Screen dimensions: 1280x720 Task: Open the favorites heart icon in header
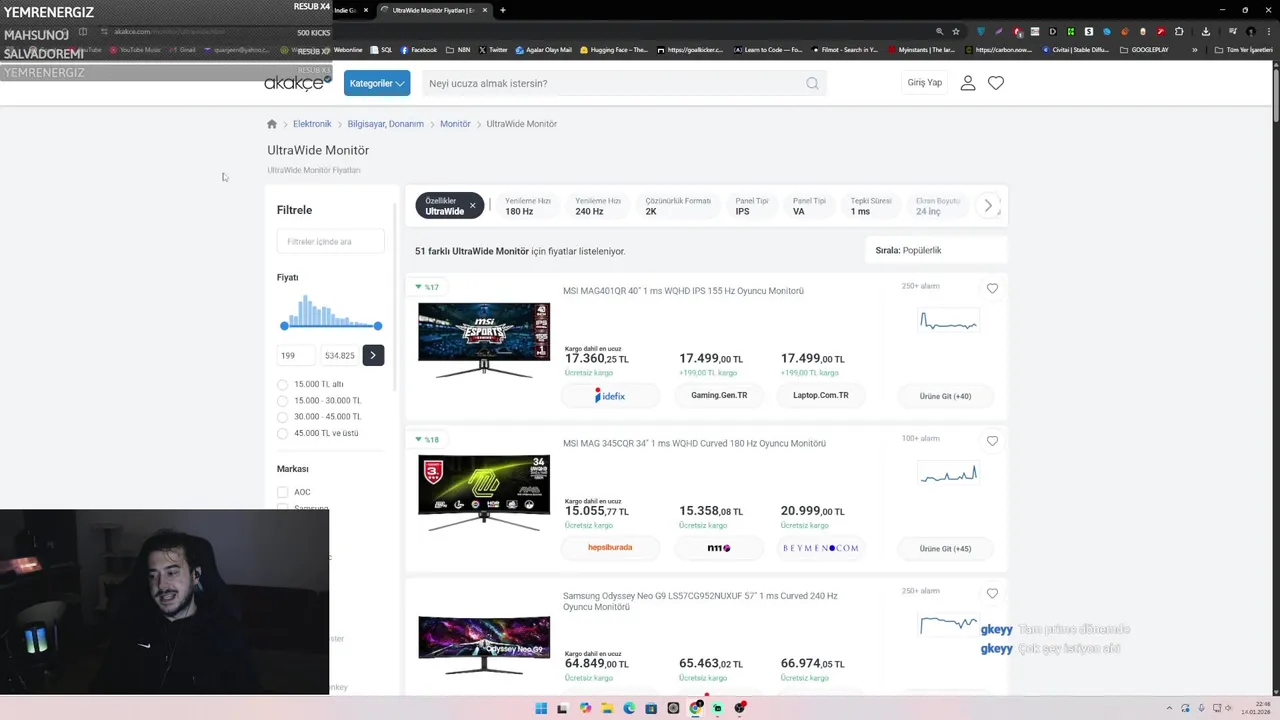coord(996,83)
